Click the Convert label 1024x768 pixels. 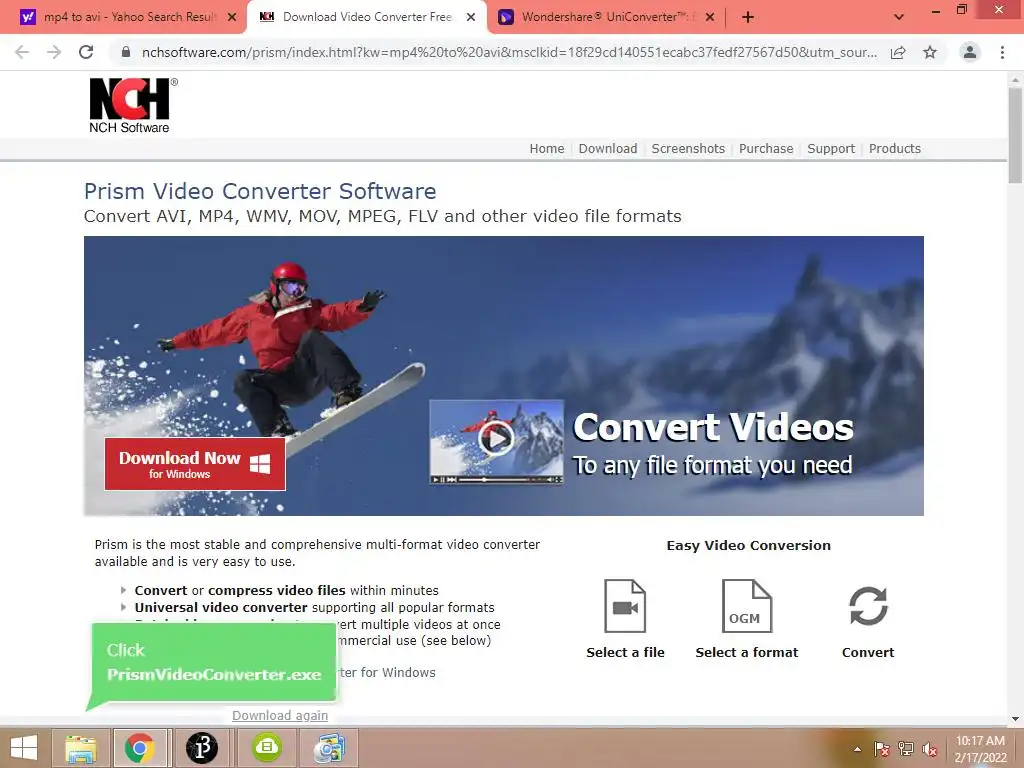coord(868,652)
